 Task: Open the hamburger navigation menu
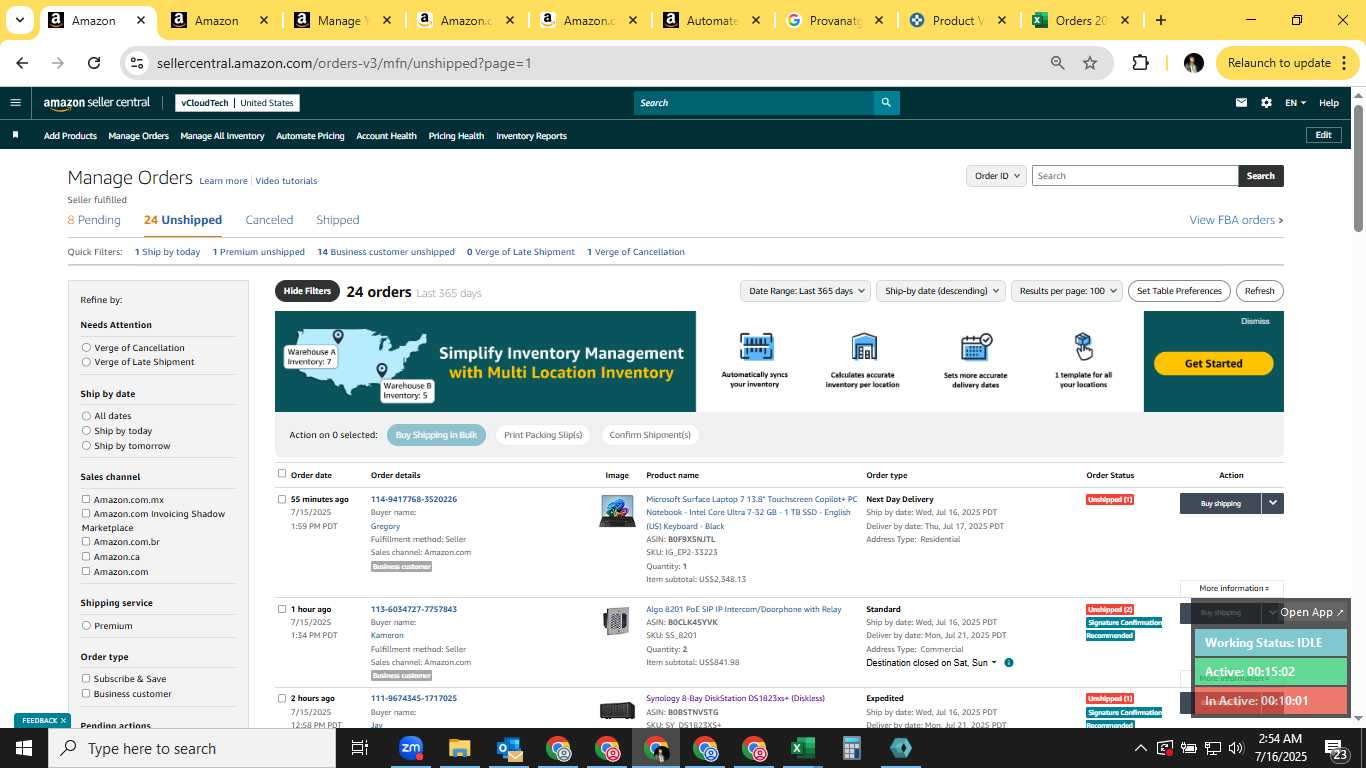15,102
